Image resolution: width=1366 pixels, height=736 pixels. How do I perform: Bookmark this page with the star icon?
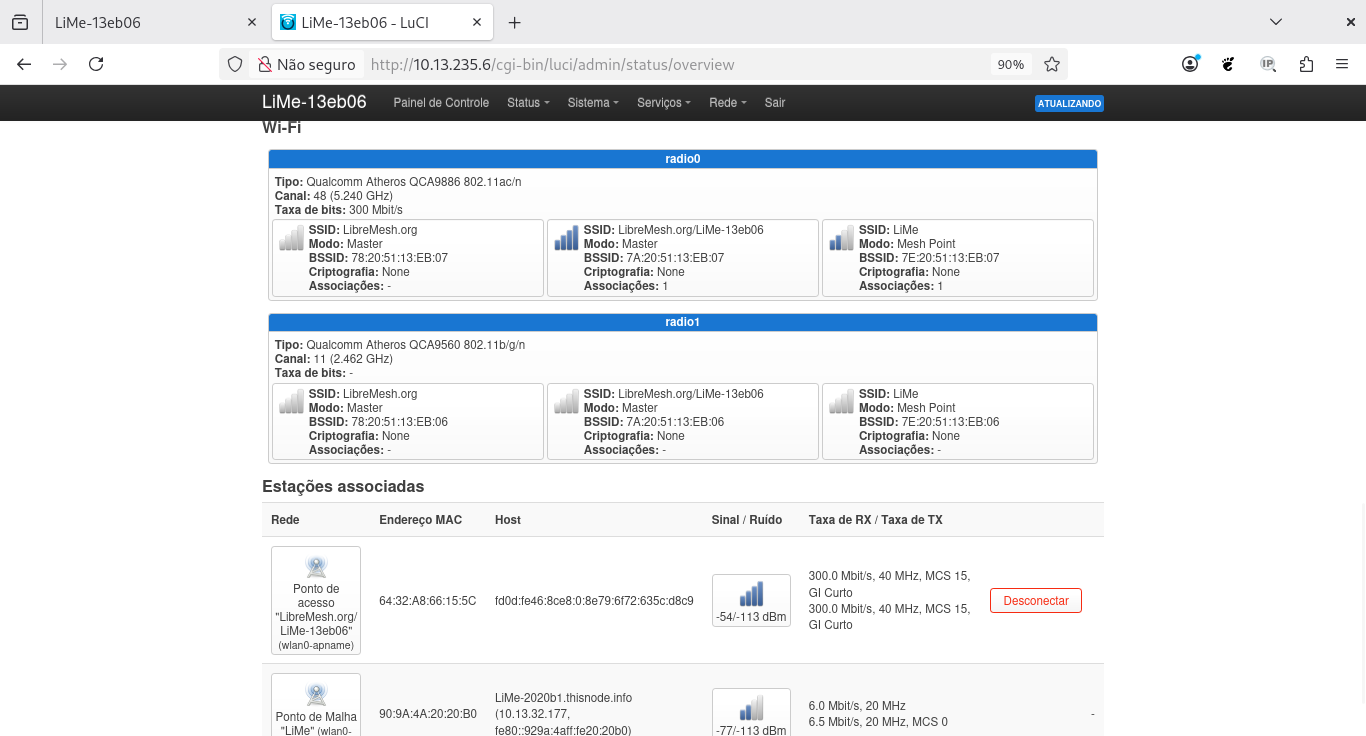tap(1052, 64)
